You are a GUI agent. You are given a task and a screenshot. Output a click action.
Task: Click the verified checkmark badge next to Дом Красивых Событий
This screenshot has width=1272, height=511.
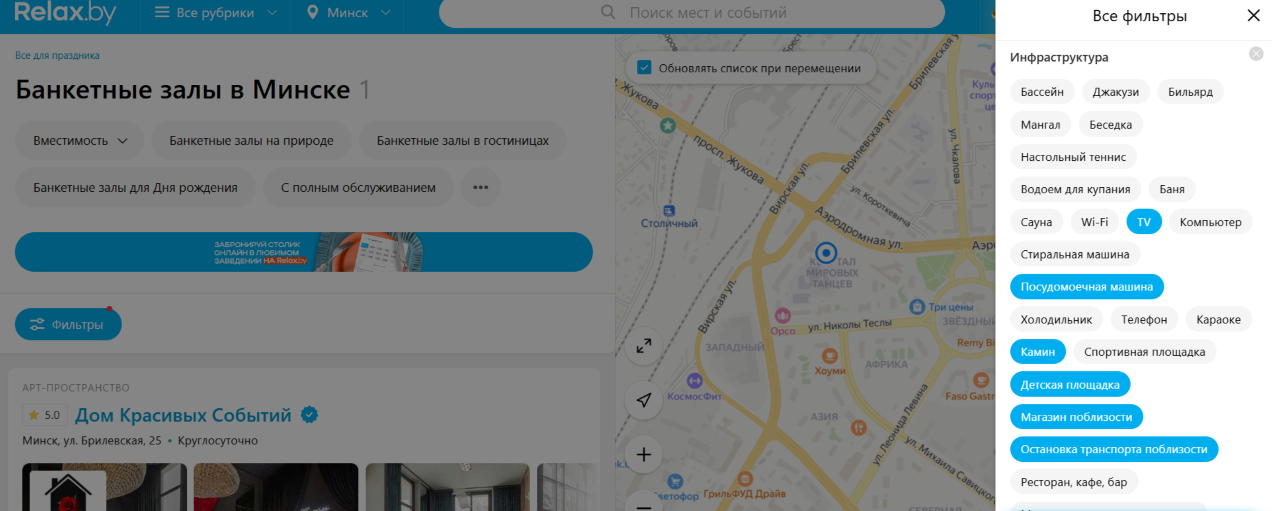tap(310, 415)
